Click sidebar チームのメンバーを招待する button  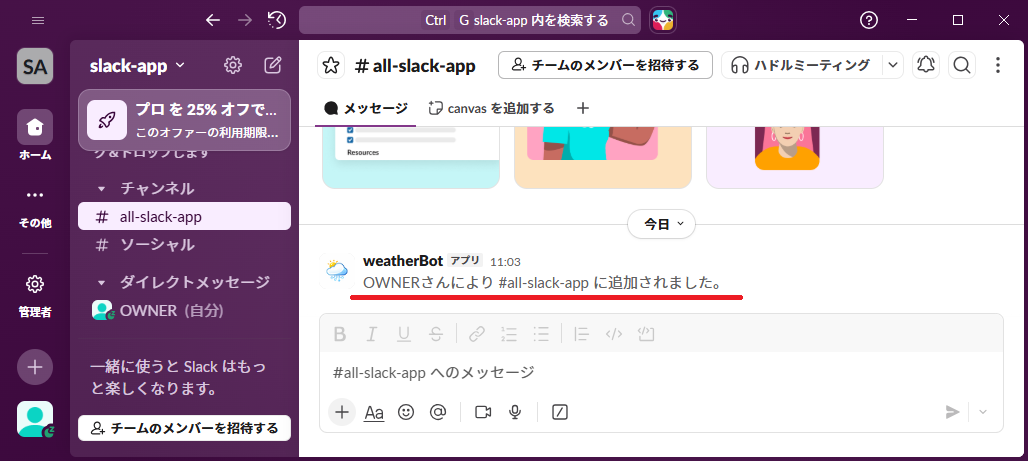pyautogui.click(x=184, y=429)
